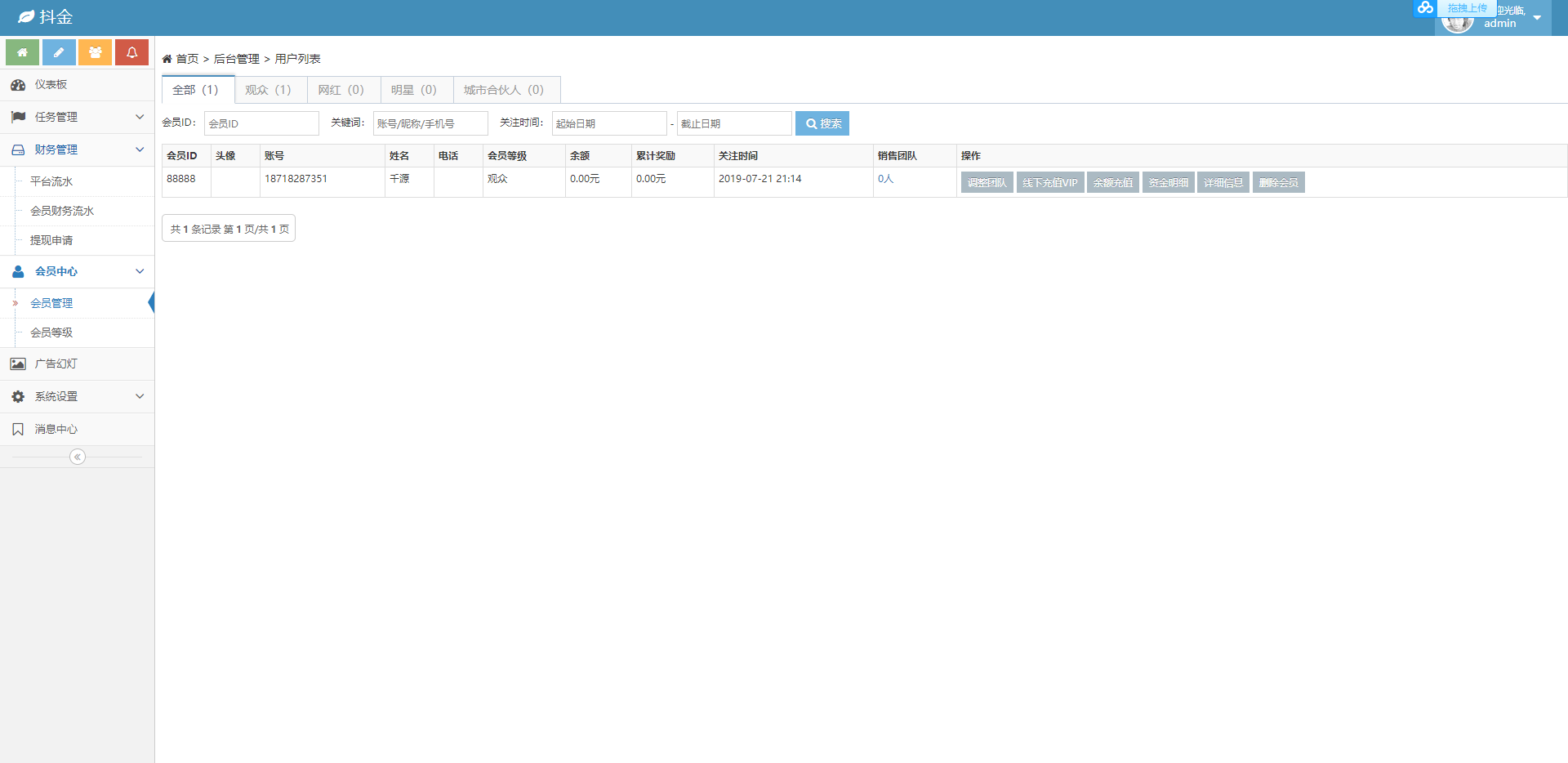Viewport: 1568px width, 763px height.
Task: Open 仪表板 dashboard in sidebar
Action: (51, 85)
